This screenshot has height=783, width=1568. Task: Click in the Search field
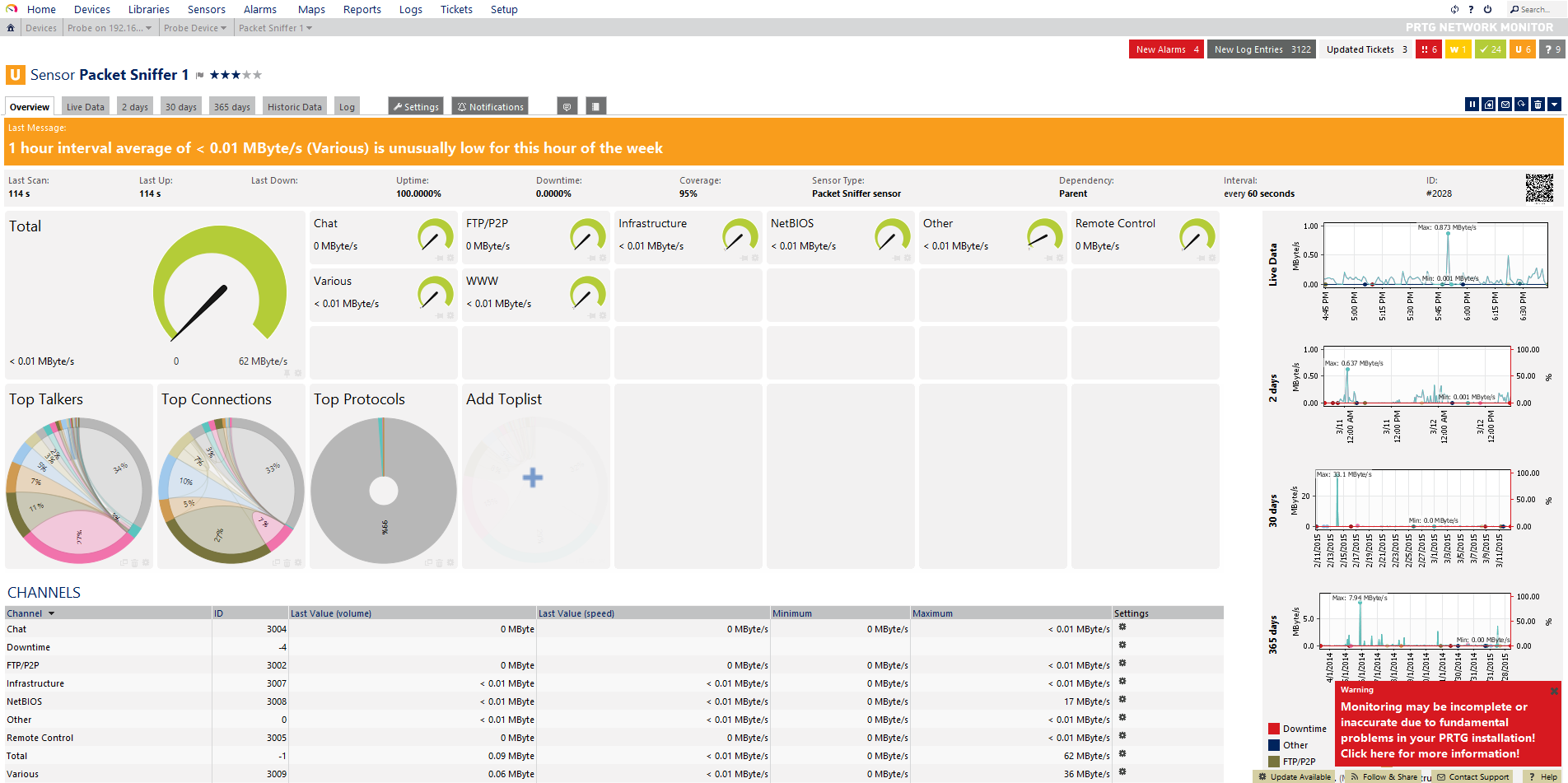point(1538,9)
